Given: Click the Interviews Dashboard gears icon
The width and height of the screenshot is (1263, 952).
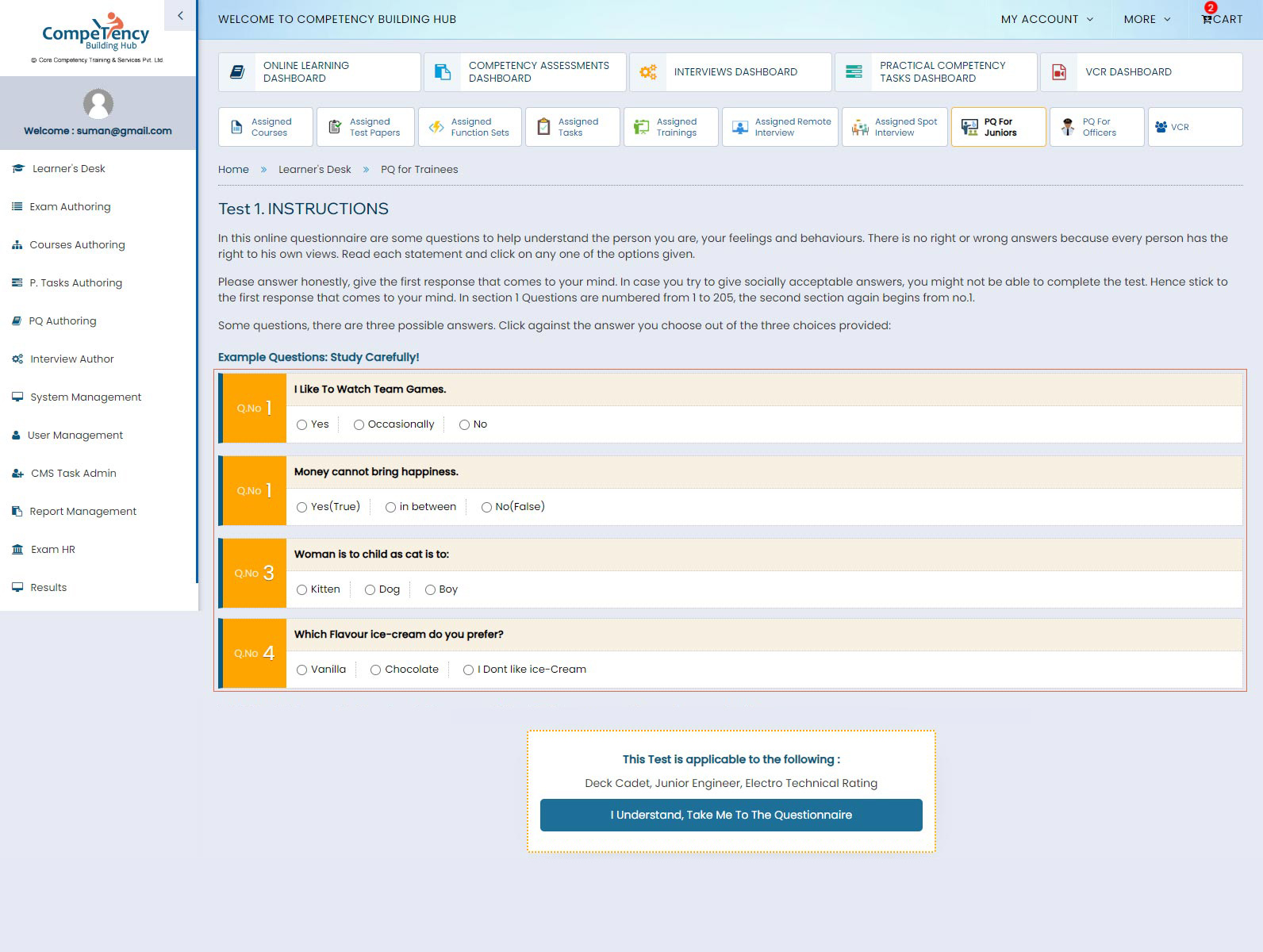Looking at the screenshot, I should pyautogui.click(x=648, y=72).
